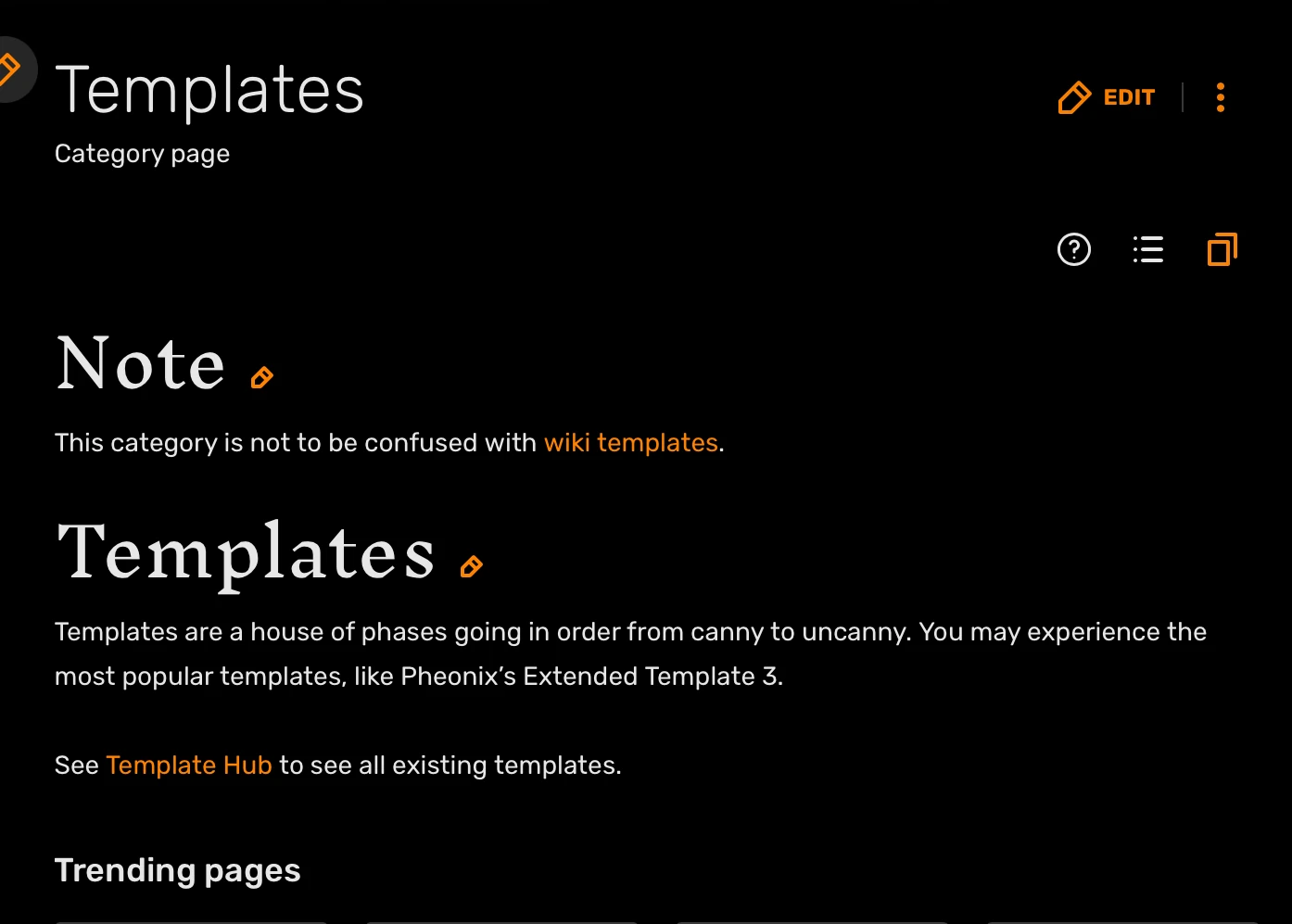Click the "Category page" subtitle

[142, 154]
